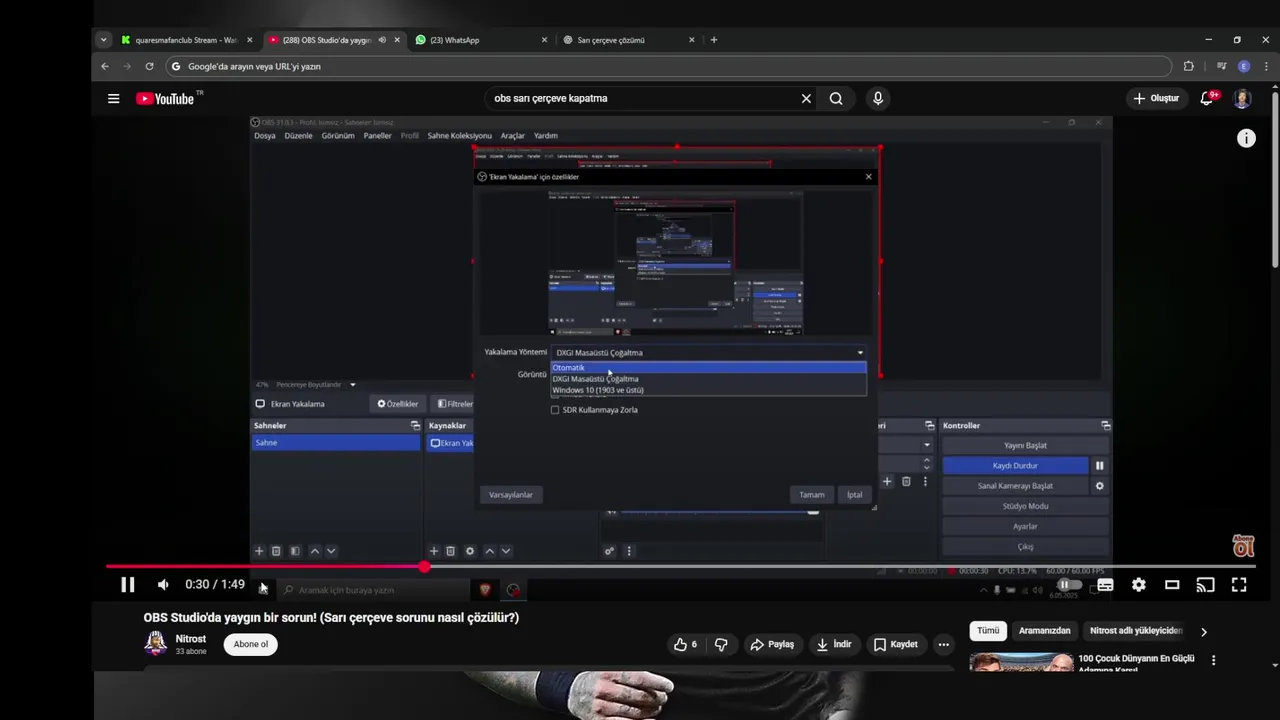Choose DXGI Masaüstü Çoğaltma list option

(x=709, y=379)
